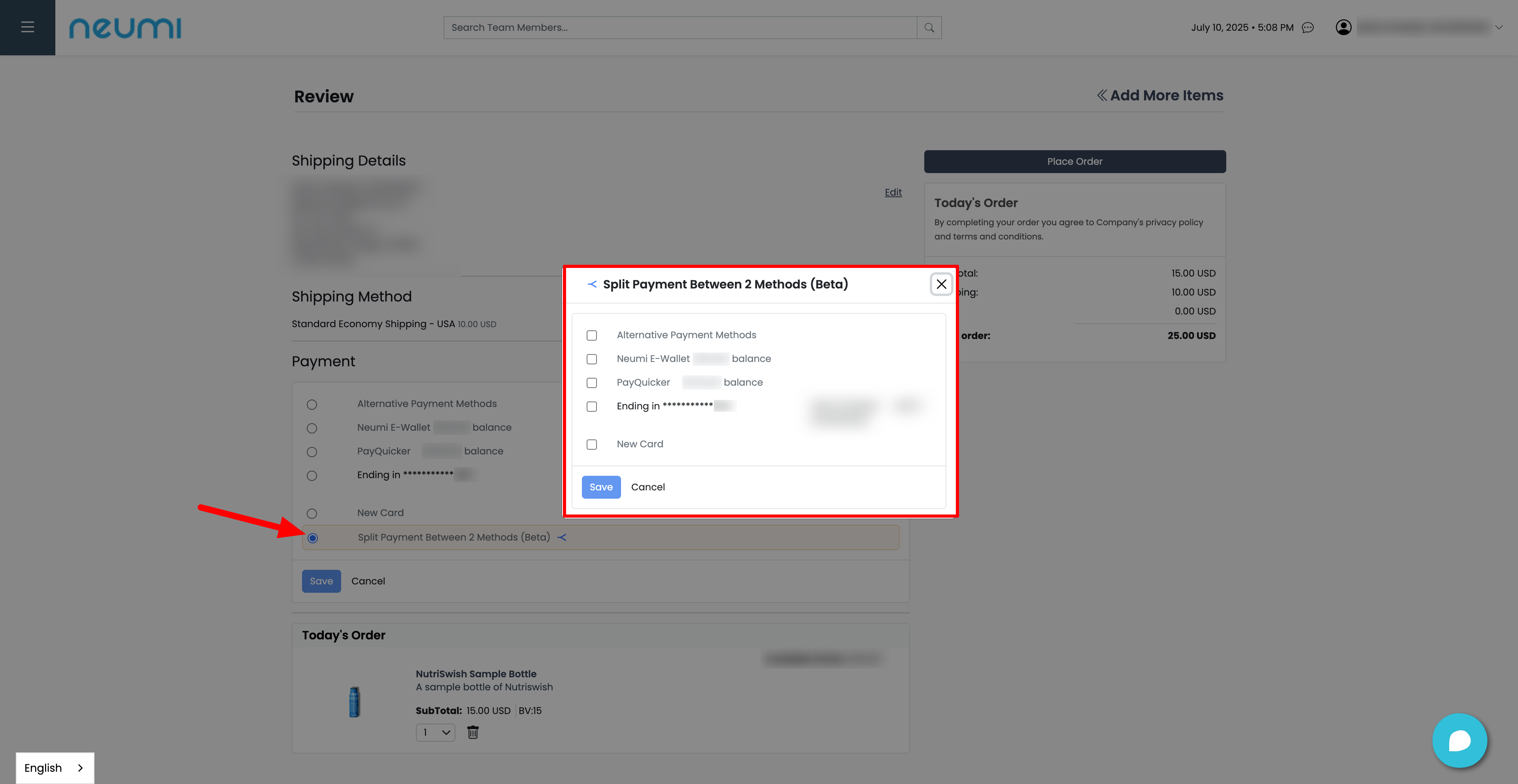Tick New Card checkbox in dialog
This screenshot has height=784, width=1518.
click(592, 445)
